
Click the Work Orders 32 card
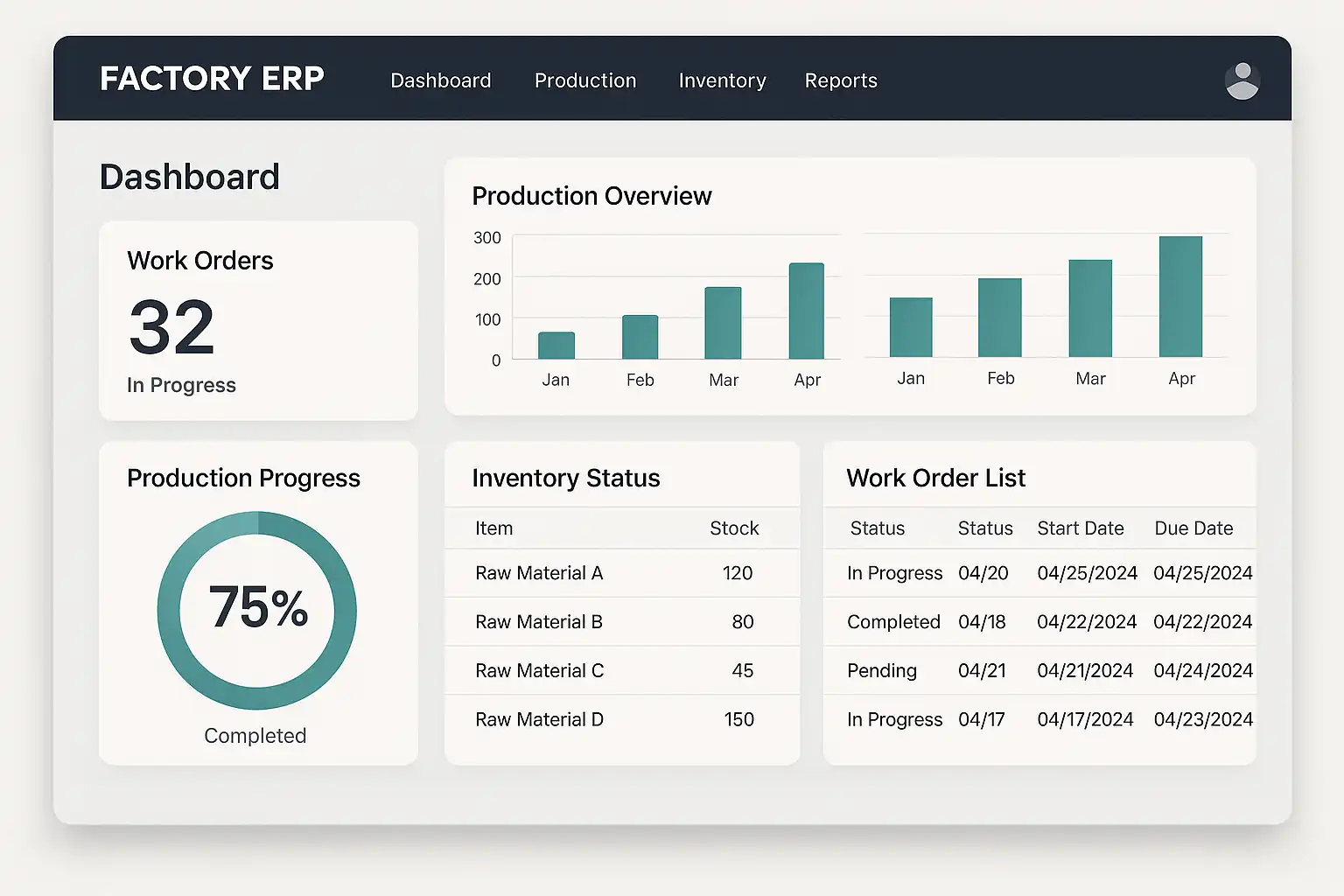point(258,321)
